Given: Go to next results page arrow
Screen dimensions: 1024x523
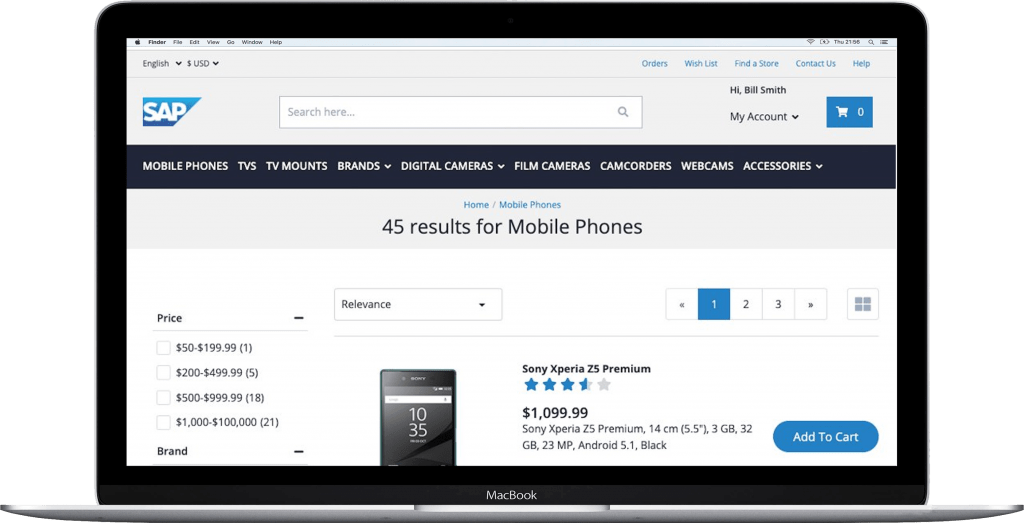Looking at the screenshot, I should click(810, 304).
